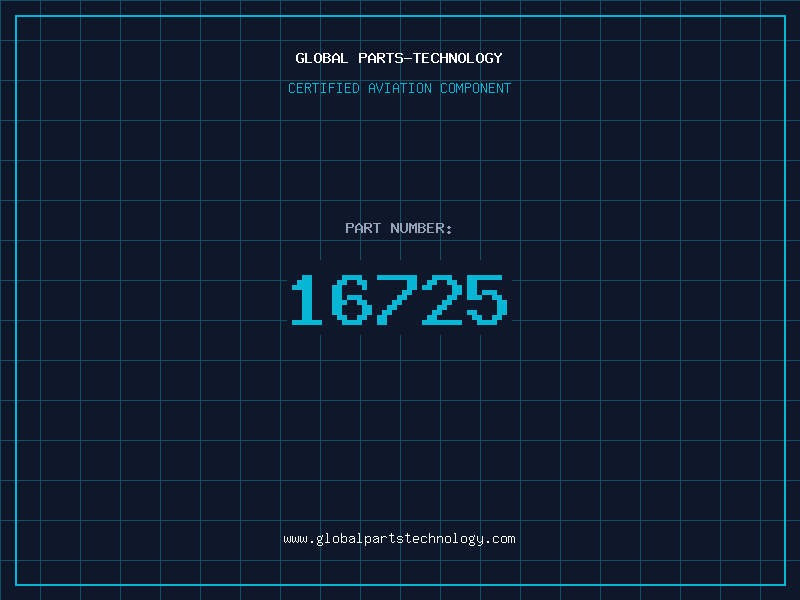
Task: Select the CERTIFIED AVIATION COMPONENT subtitle
Action: pos(399,88)
